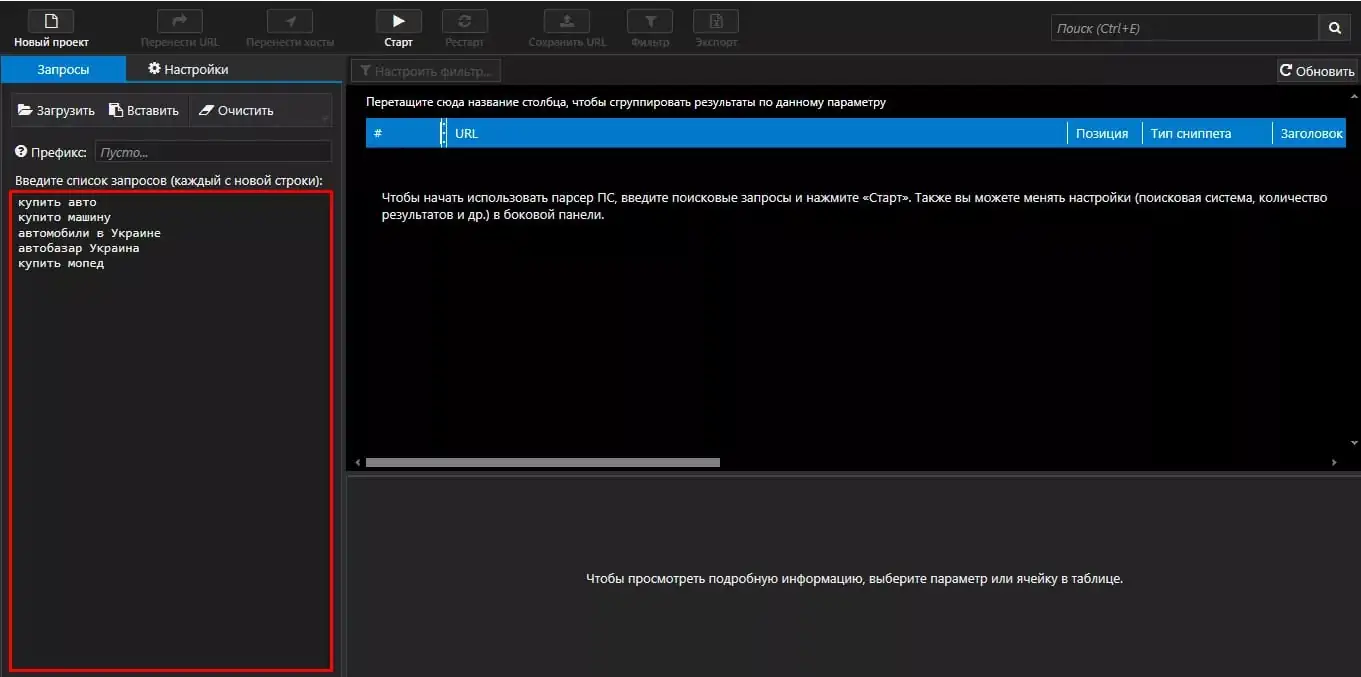Screen dimensions: 1361x677
Task: Click the magnifier search button
Action: [x=1335, y=28]
